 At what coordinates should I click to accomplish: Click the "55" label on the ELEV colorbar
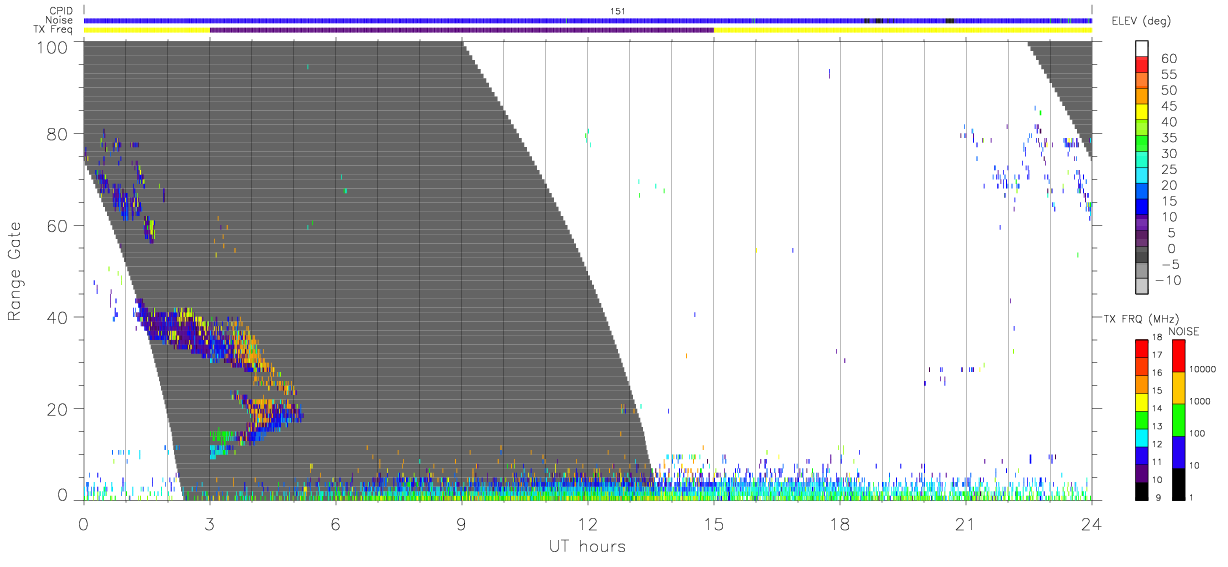1167,74
